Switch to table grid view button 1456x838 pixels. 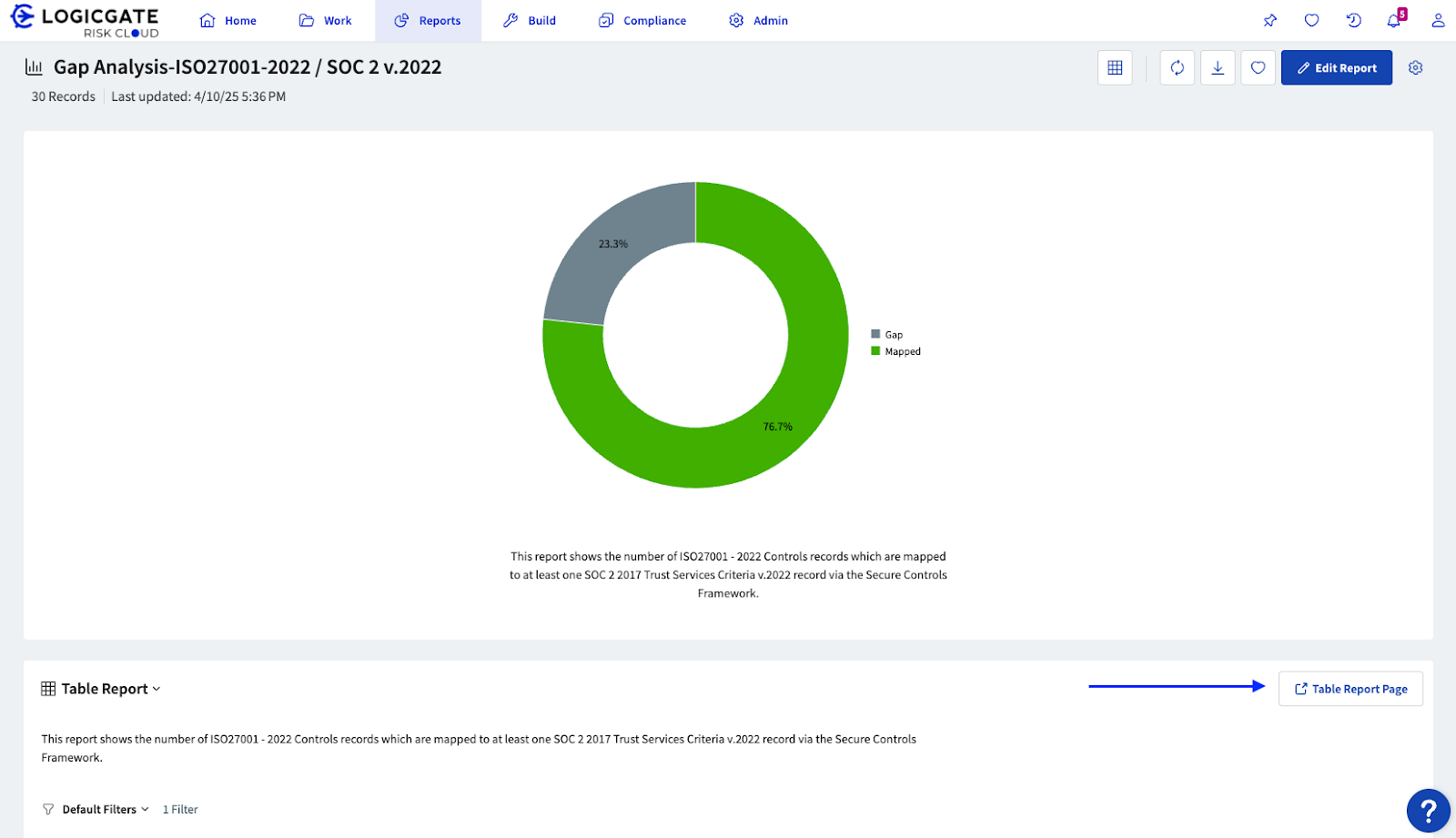pyautogui.click(x=1115, y=67)
